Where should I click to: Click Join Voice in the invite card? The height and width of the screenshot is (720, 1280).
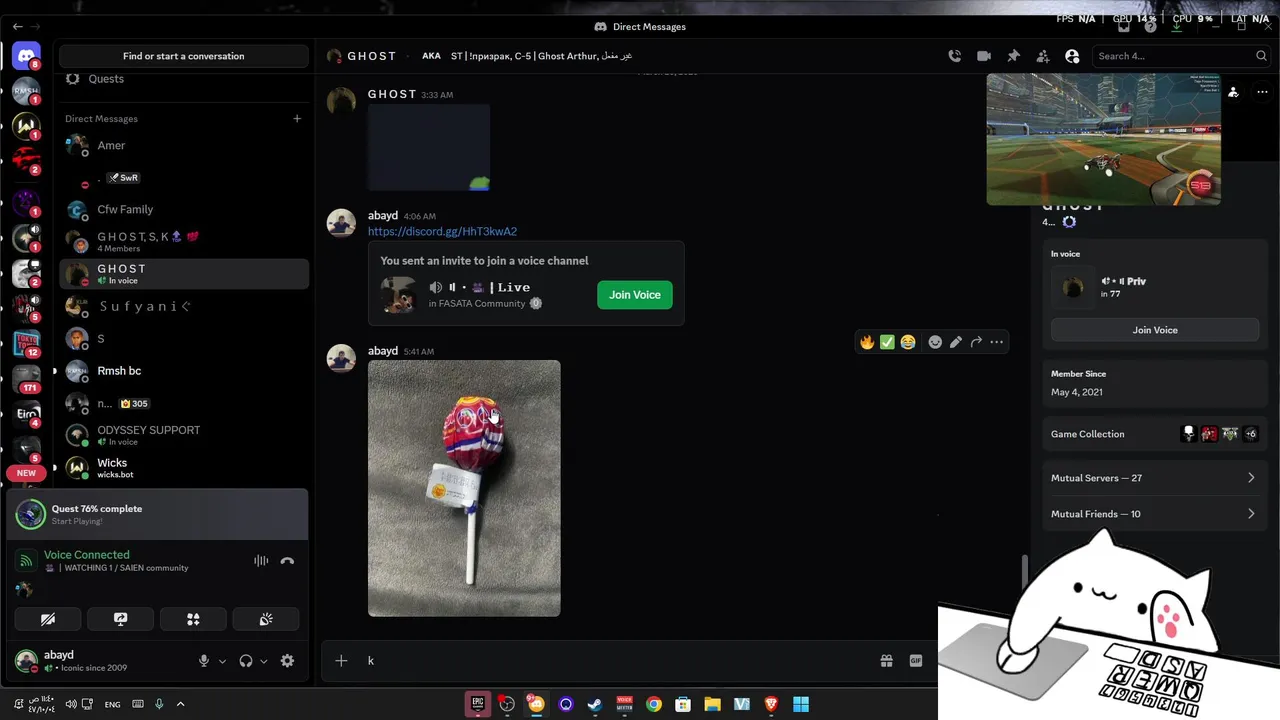[635, 295]
